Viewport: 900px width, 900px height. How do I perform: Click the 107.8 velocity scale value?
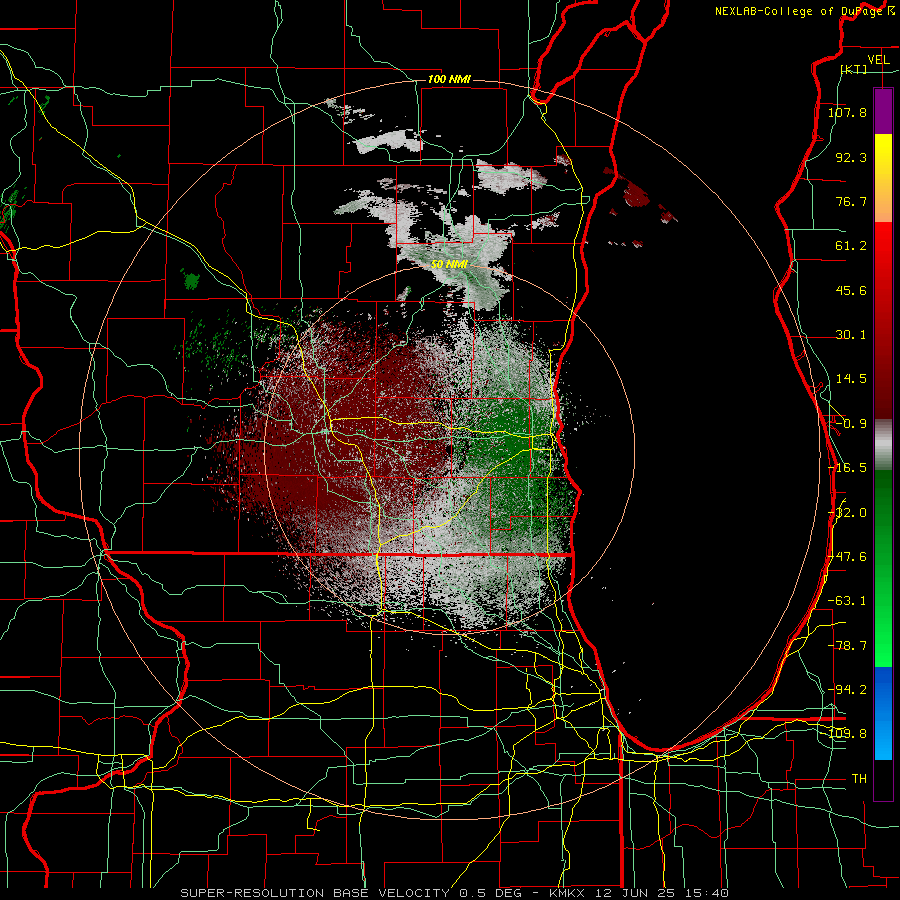(847, 112)
